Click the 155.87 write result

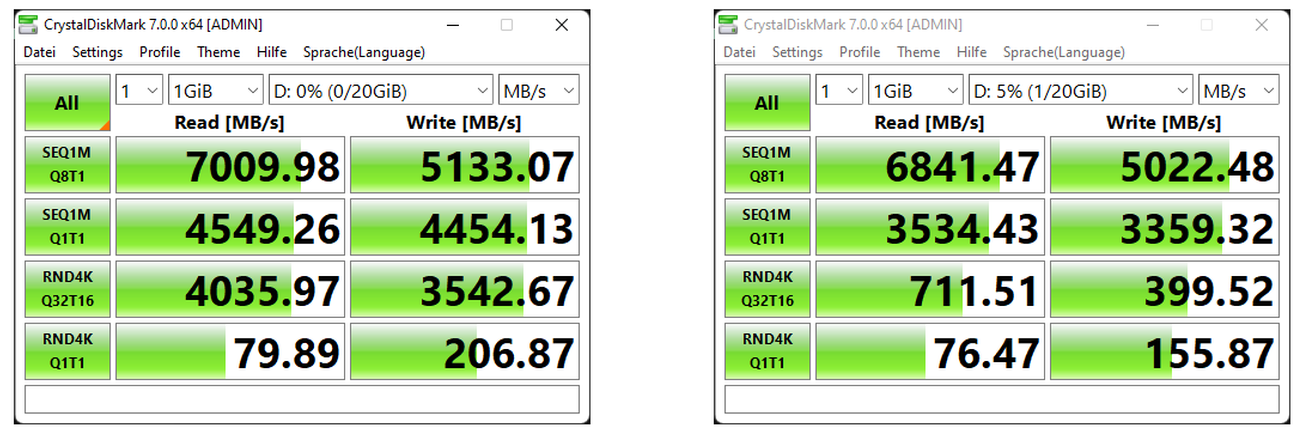coord(1165,351)
